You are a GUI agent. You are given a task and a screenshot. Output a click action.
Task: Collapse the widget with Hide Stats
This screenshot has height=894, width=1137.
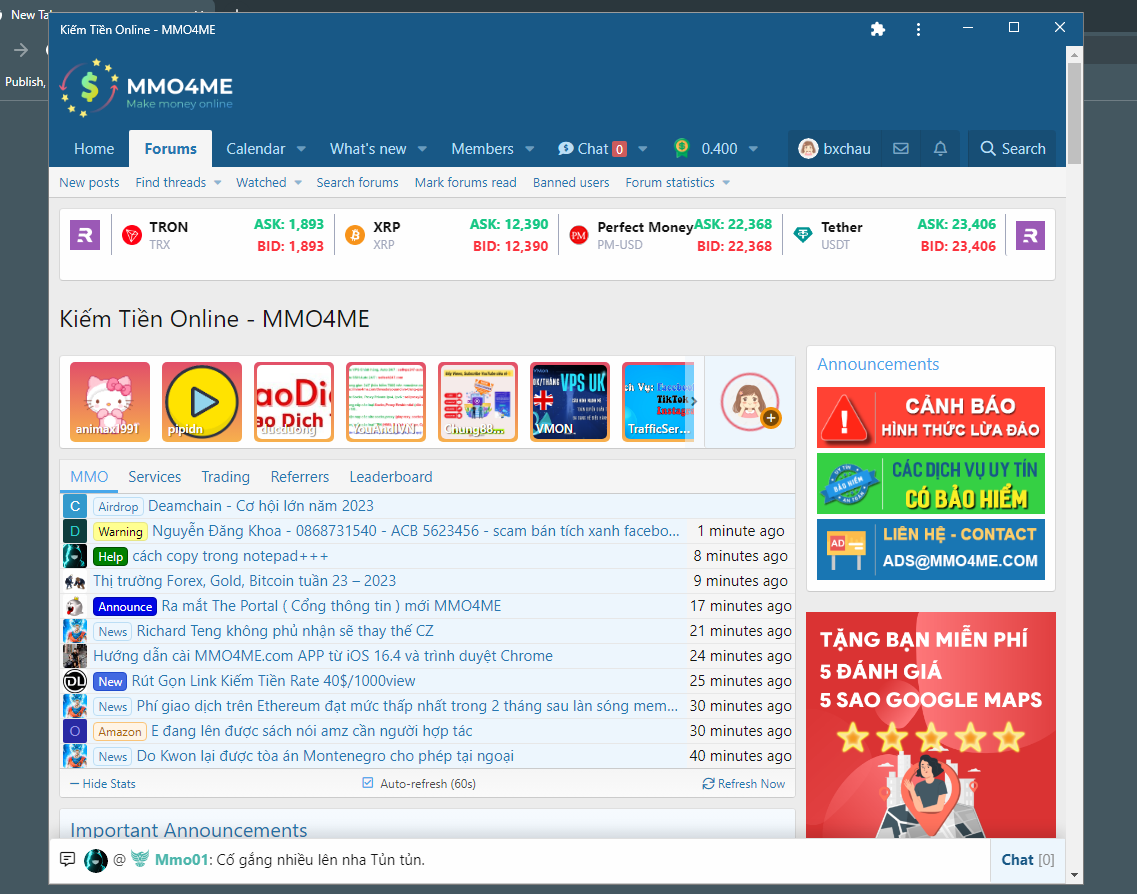[x=103, y=784]
